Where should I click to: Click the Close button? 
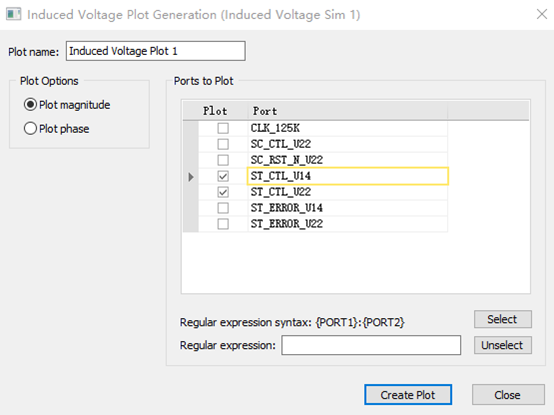(508, 395)
